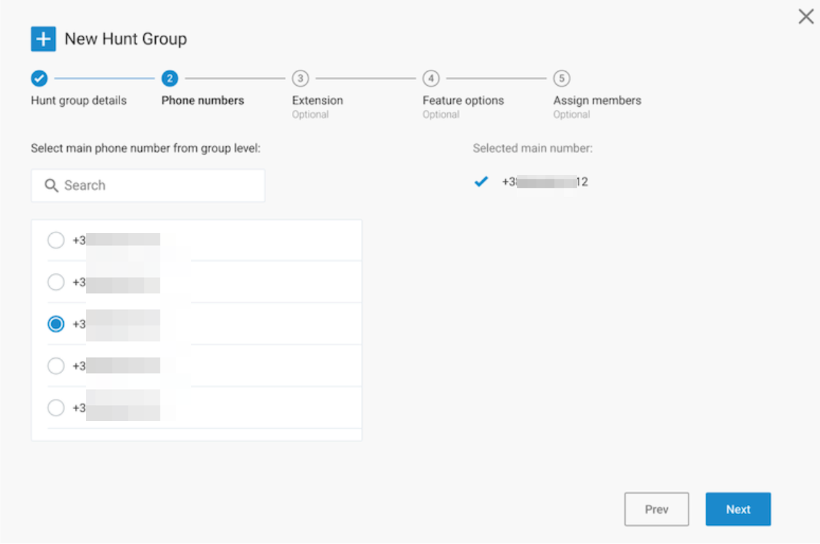Select the first phone number radio button

(x=56, y=240)
